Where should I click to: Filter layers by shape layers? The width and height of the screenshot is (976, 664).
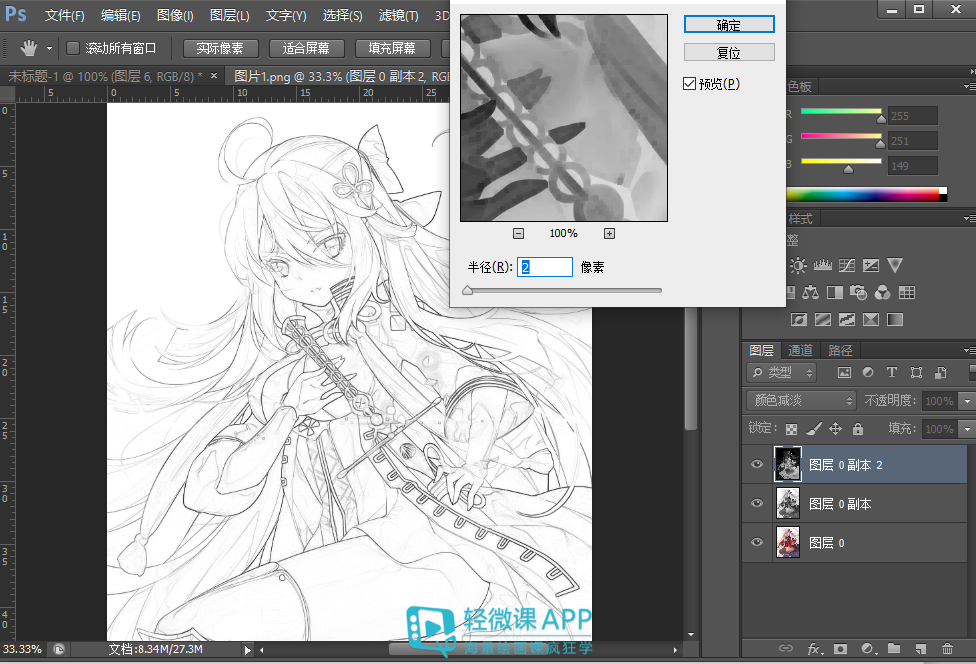[916, 372]
